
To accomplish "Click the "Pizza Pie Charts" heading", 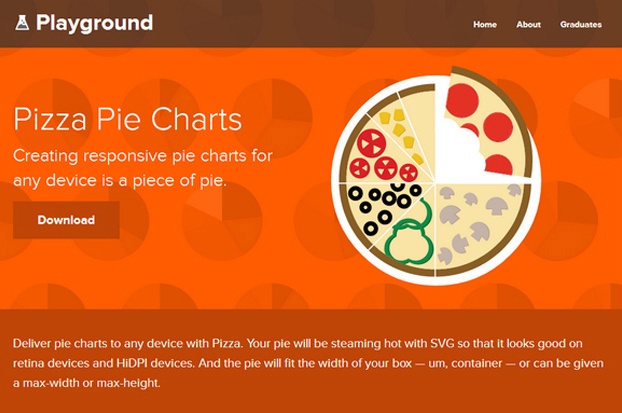I will (128, 120).
